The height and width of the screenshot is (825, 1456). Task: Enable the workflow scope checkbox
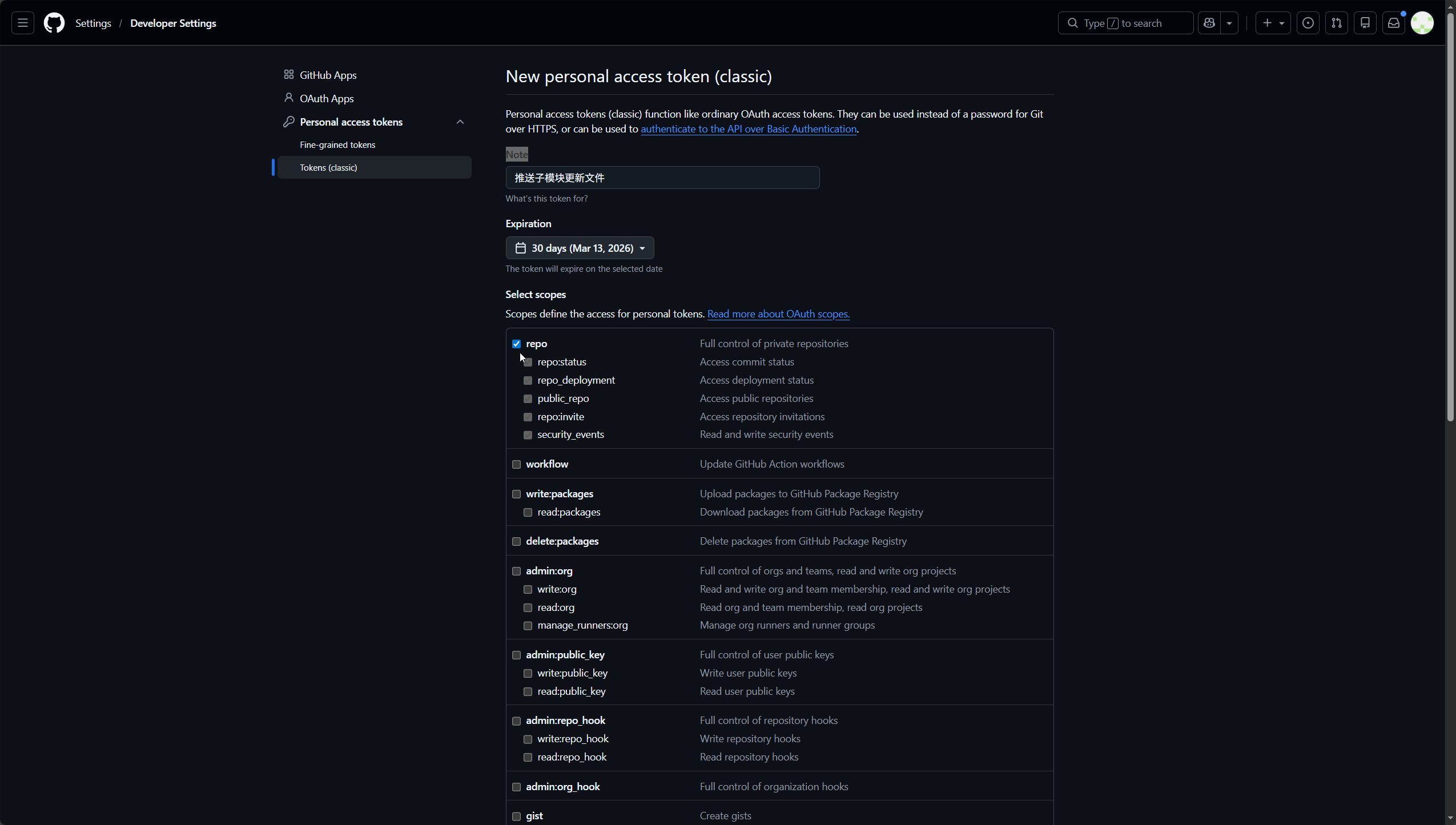point(517,465)
